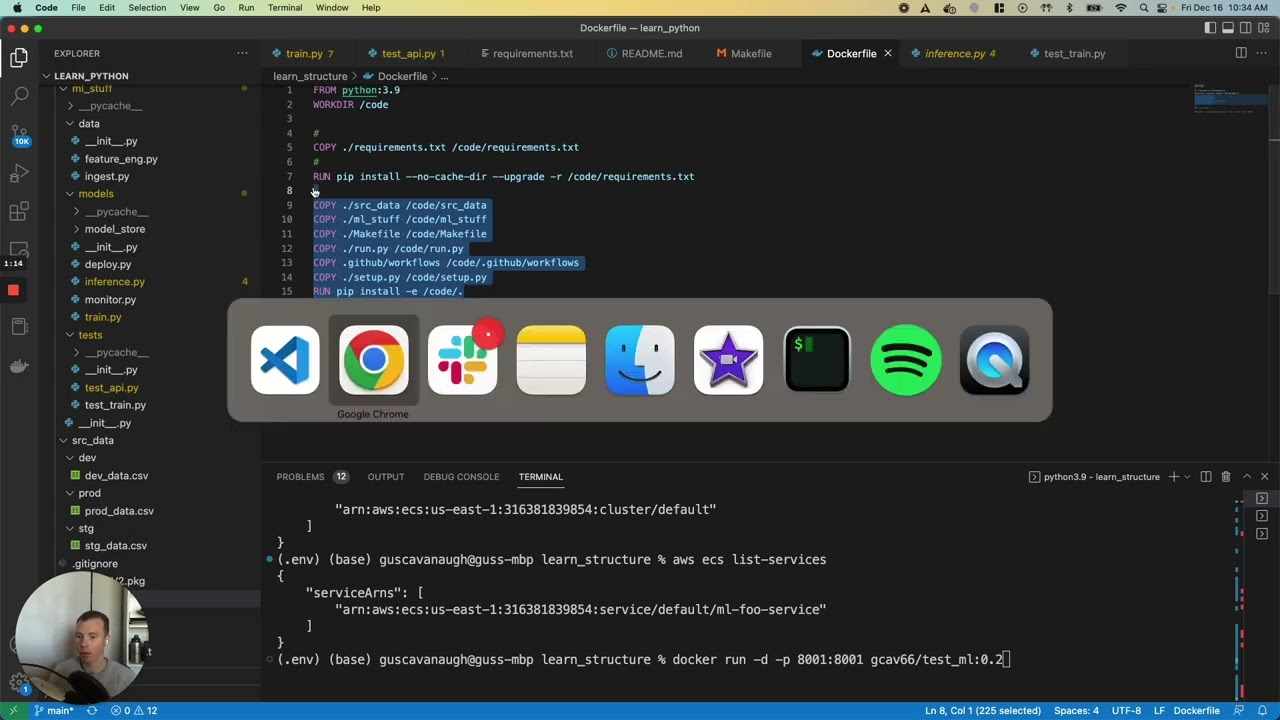
Task: Expand __pycache__ folder under models
Action: click(x=116, y=212)
